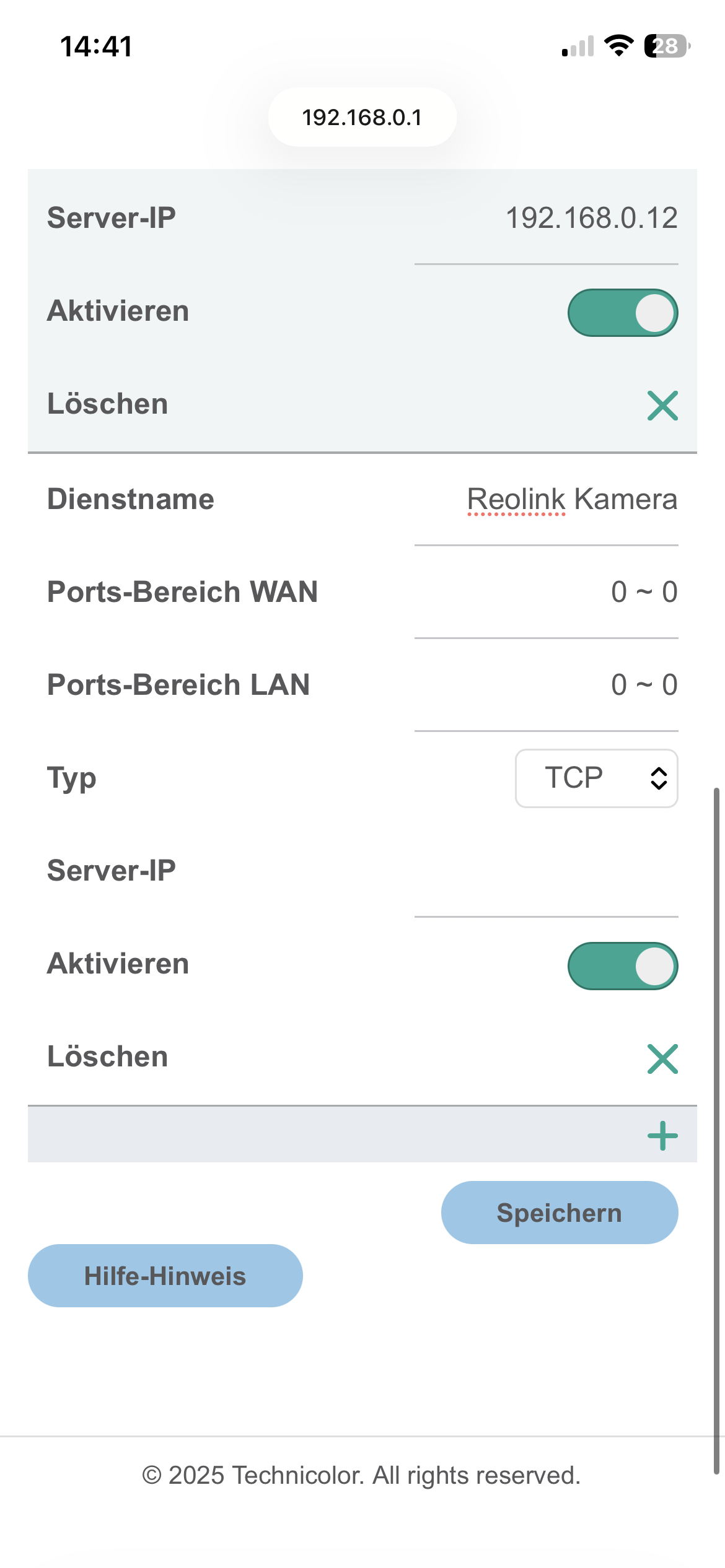Open the Typ TCP dropdown
Screen dimensions: 725x1568
[582, 778]
